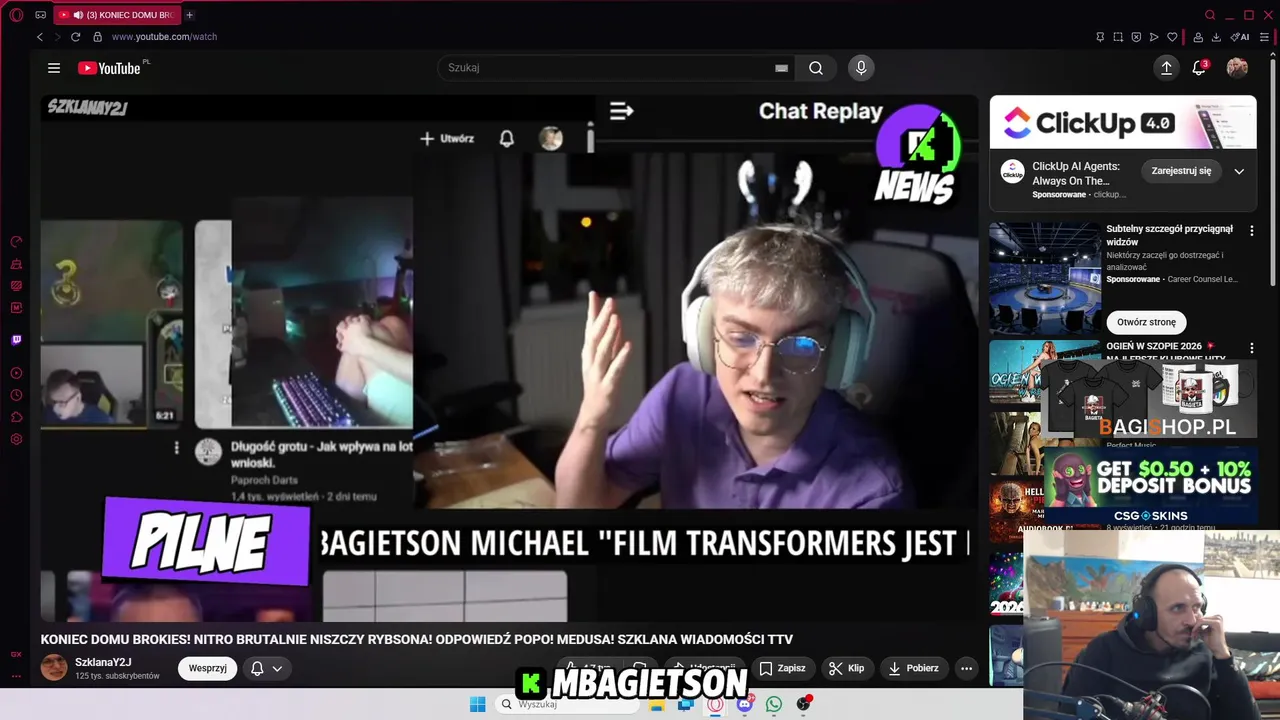1280x720 pixels.
Task: Open File Explorer from the taskbar
Action: point(657,704)
